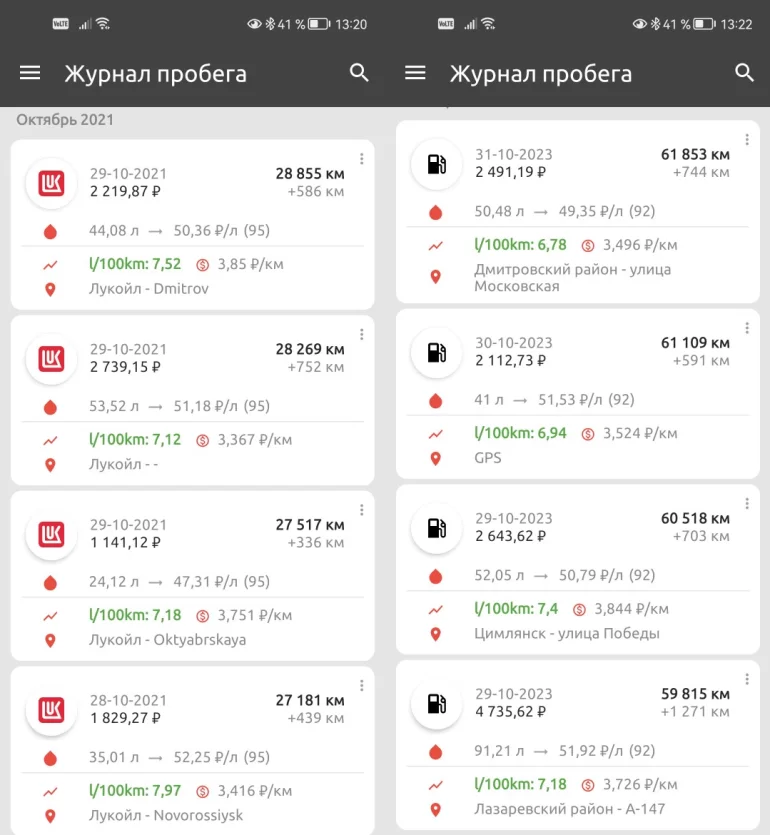Tap search icon in left screen header
Image resolution: width=770 pixels, height=835 pixels.
point(359,73)
